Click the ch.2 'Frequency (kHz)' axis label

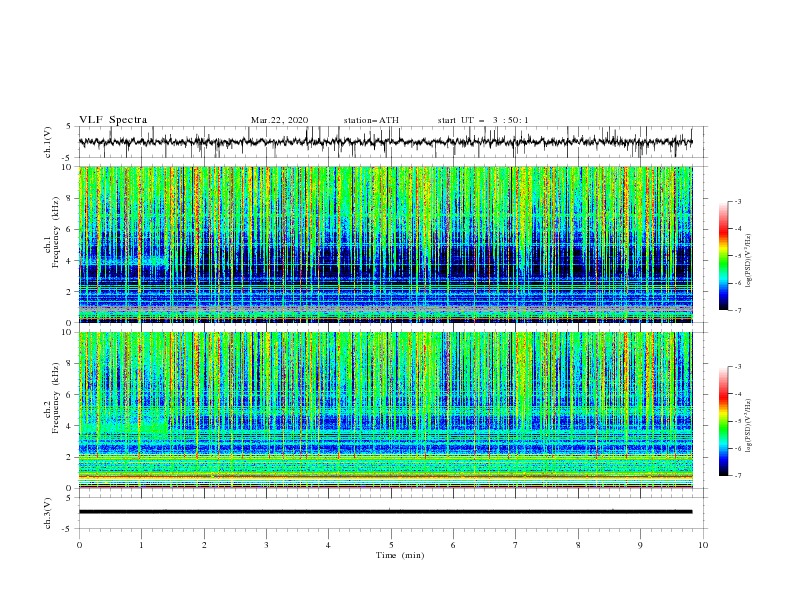[56, 398]
